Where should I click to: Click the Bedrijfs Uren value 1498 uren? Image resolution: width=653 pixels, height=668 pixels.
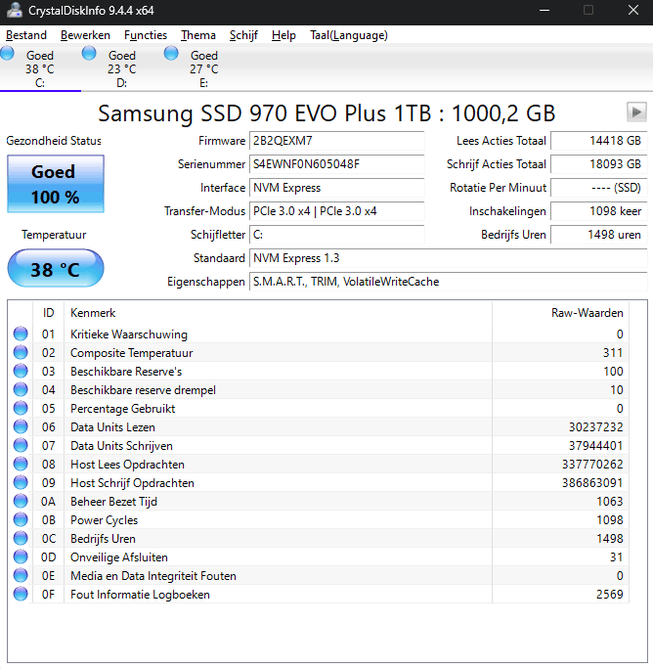pos(599,234)
